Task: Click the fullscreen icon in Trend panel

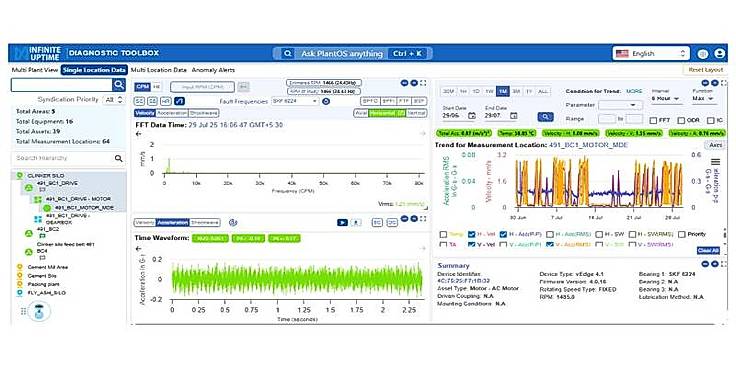Action: (723, 83)
